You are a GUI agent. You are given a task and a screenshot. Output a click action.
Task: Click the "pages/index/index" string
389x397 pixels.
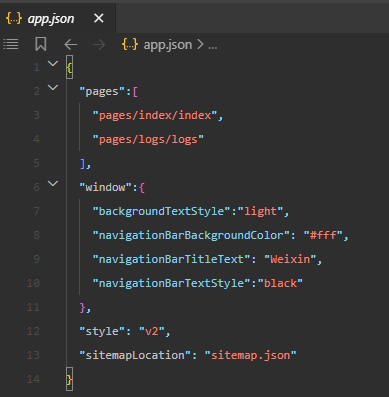(x=155, y=115)
